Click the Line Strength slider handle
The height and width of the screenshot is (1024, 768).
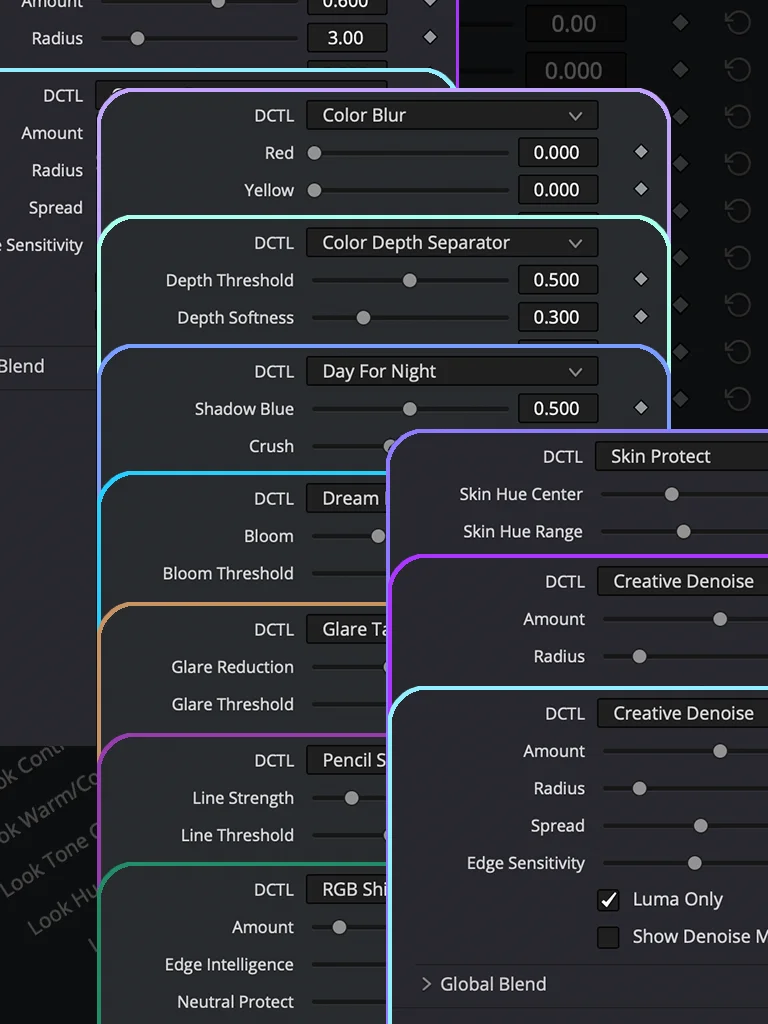(x=351, y=798)
